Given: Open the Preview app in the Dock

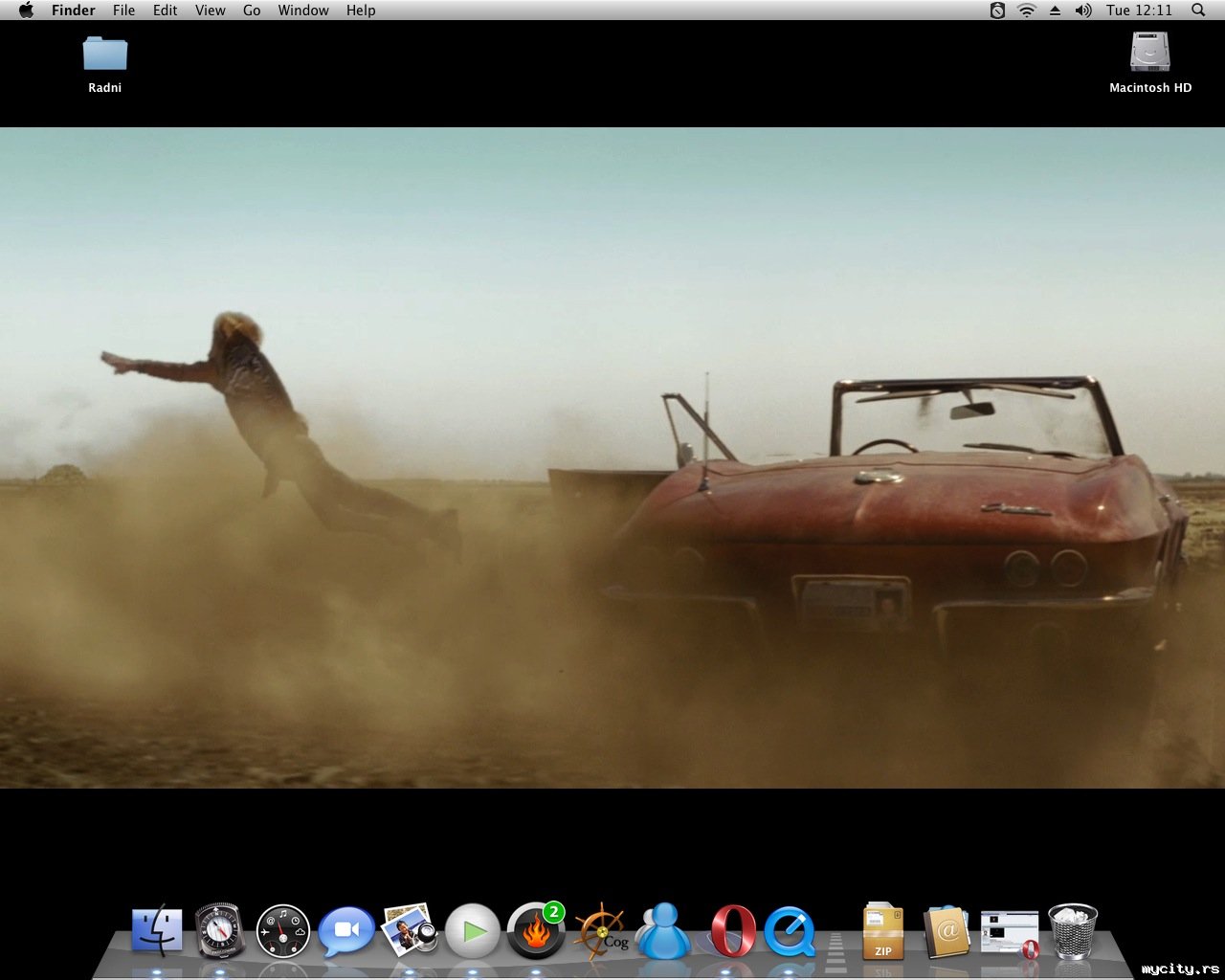Looking at the screenshot, I should click(410, 929).
